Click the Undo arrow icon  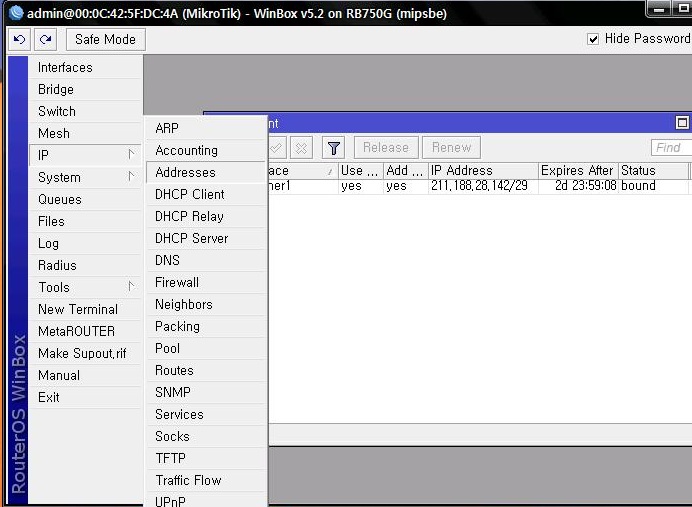19,40
